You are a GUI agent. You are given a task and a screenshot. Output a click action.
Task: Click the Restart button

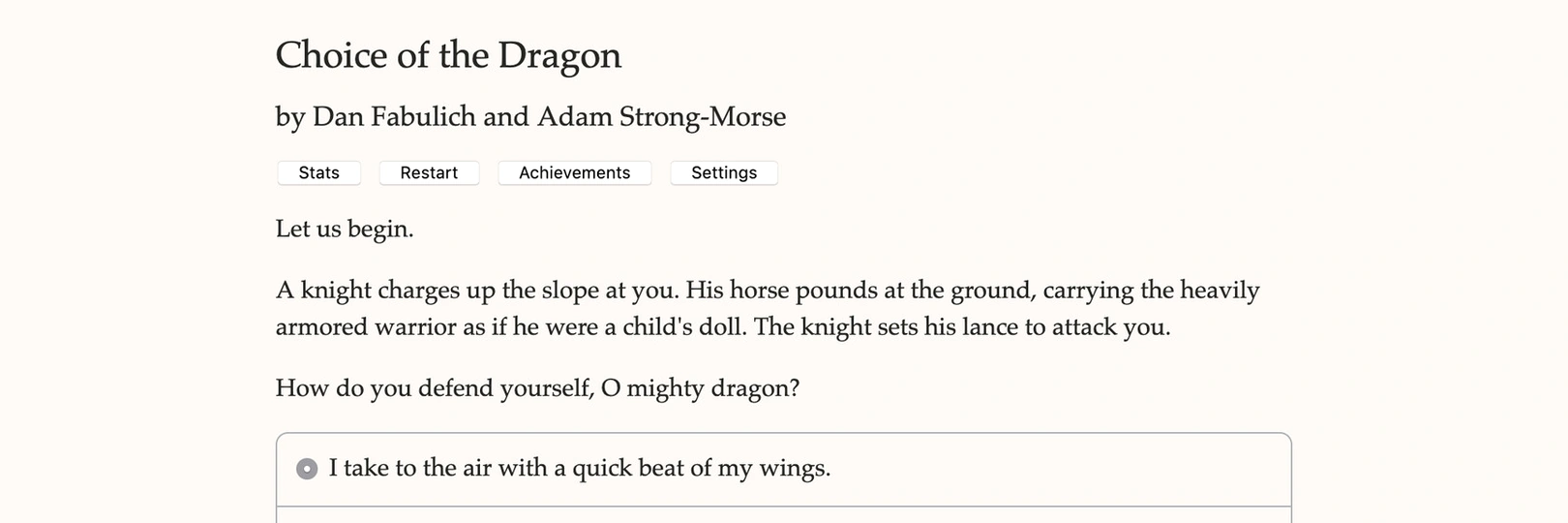(x=429, y=172)
